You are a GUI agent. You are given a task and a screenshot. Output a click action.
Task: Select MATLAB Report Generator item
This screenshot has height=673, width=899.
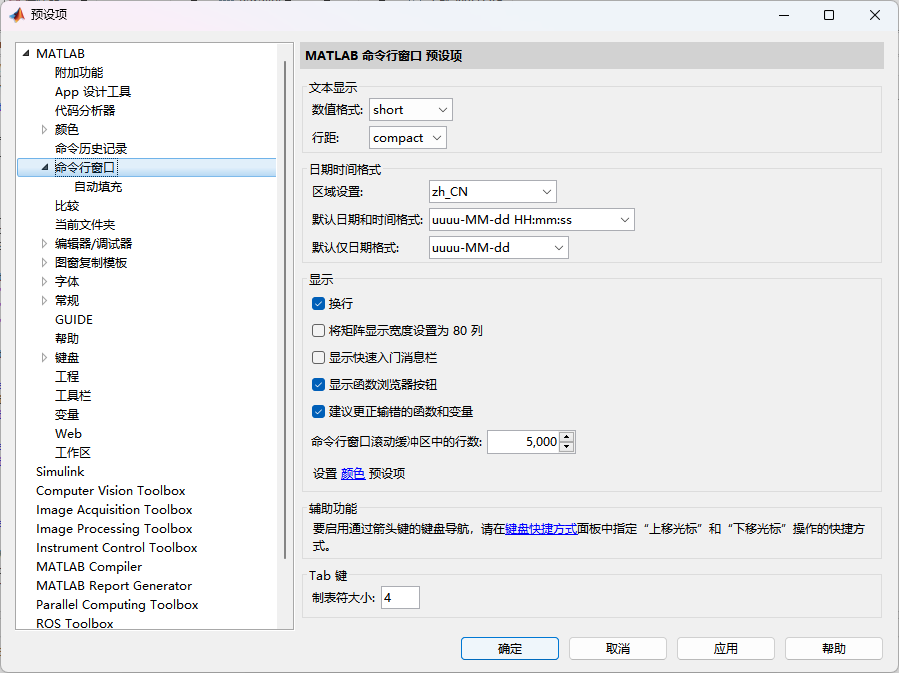pos(114,585)
